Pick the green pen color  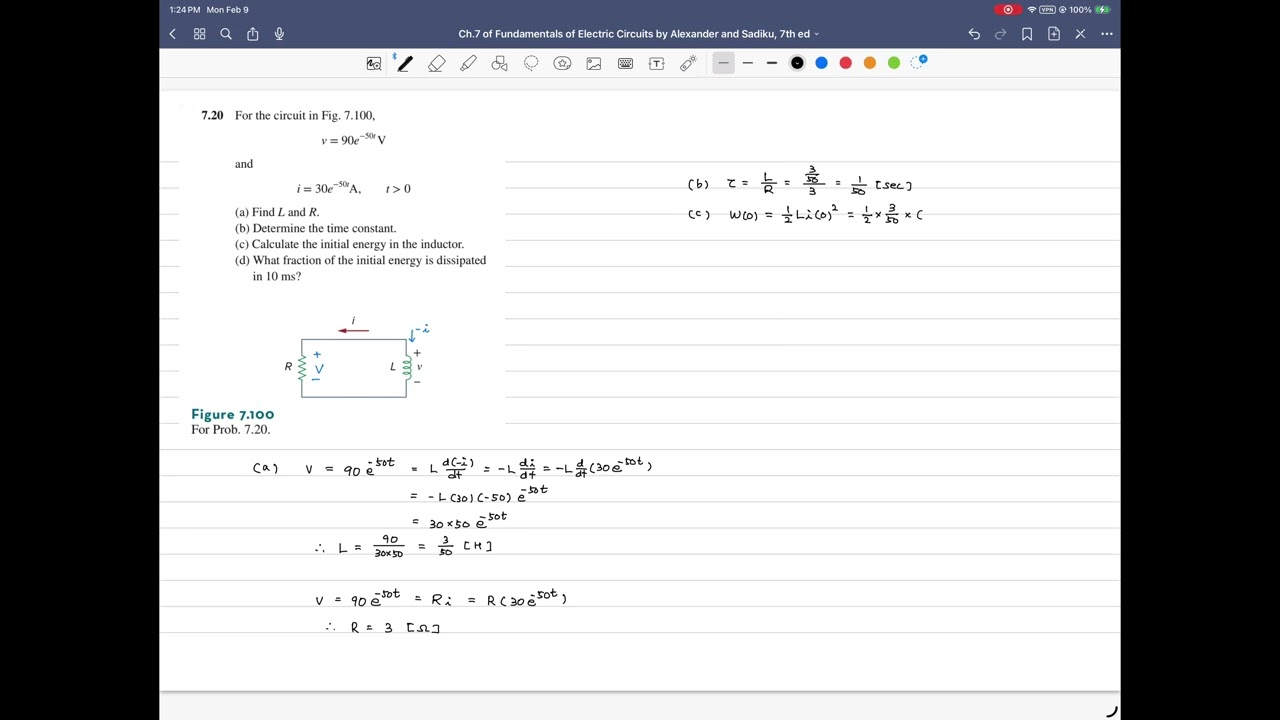coord(894,63)
